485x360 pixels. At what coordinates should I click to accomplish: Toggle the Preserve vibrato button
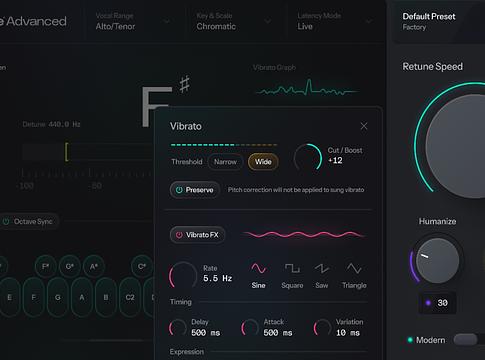click(x=195, y=190)
